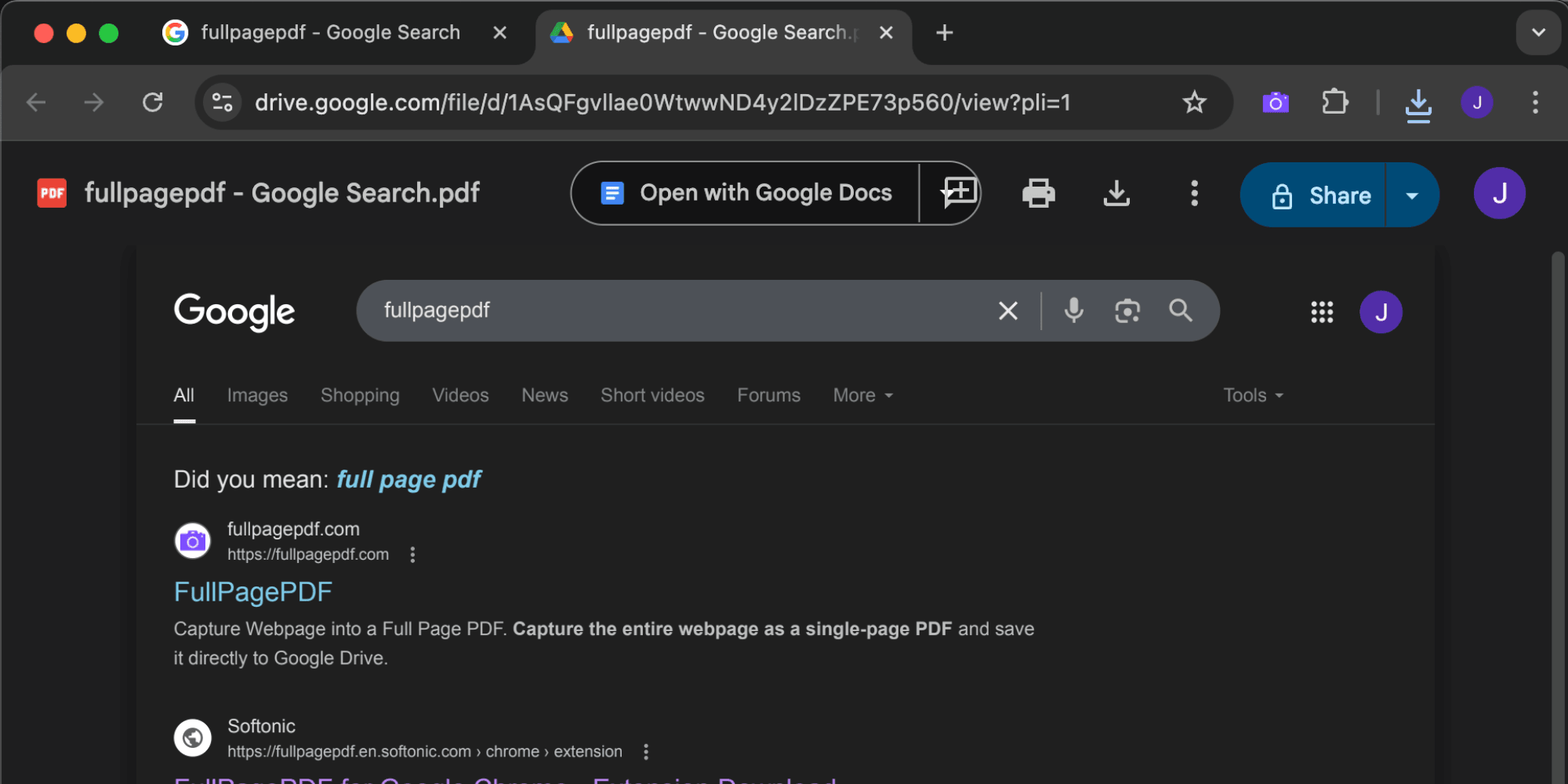Share the PDF file
1568x784 pixels.
1313,194
